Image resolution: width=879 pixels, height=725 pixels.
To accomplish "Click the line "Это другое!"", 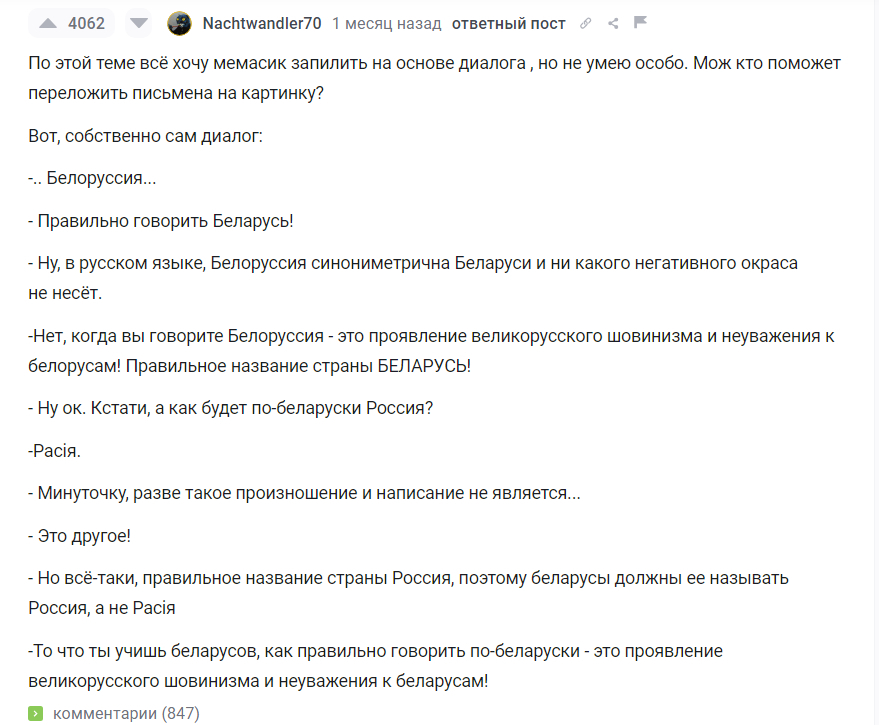I will coord(80,535).
